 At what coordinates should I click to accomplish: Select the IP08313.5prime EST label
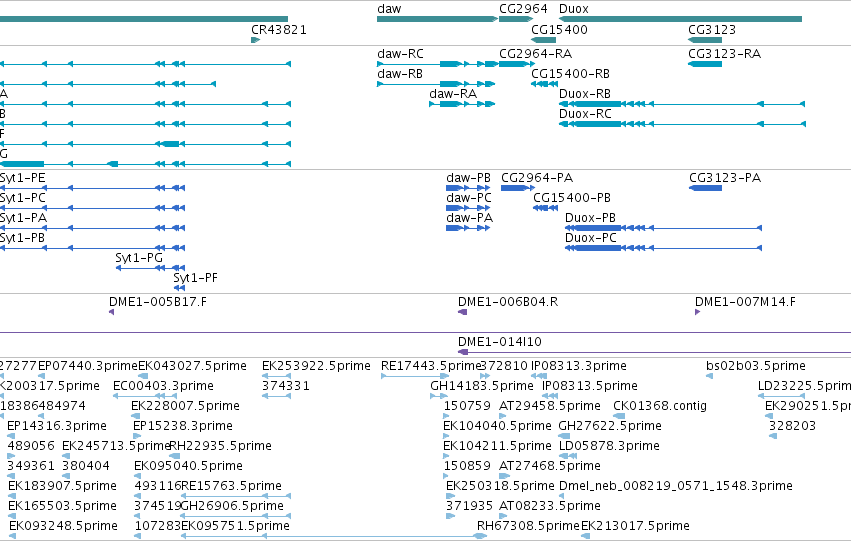click(590, 386)
